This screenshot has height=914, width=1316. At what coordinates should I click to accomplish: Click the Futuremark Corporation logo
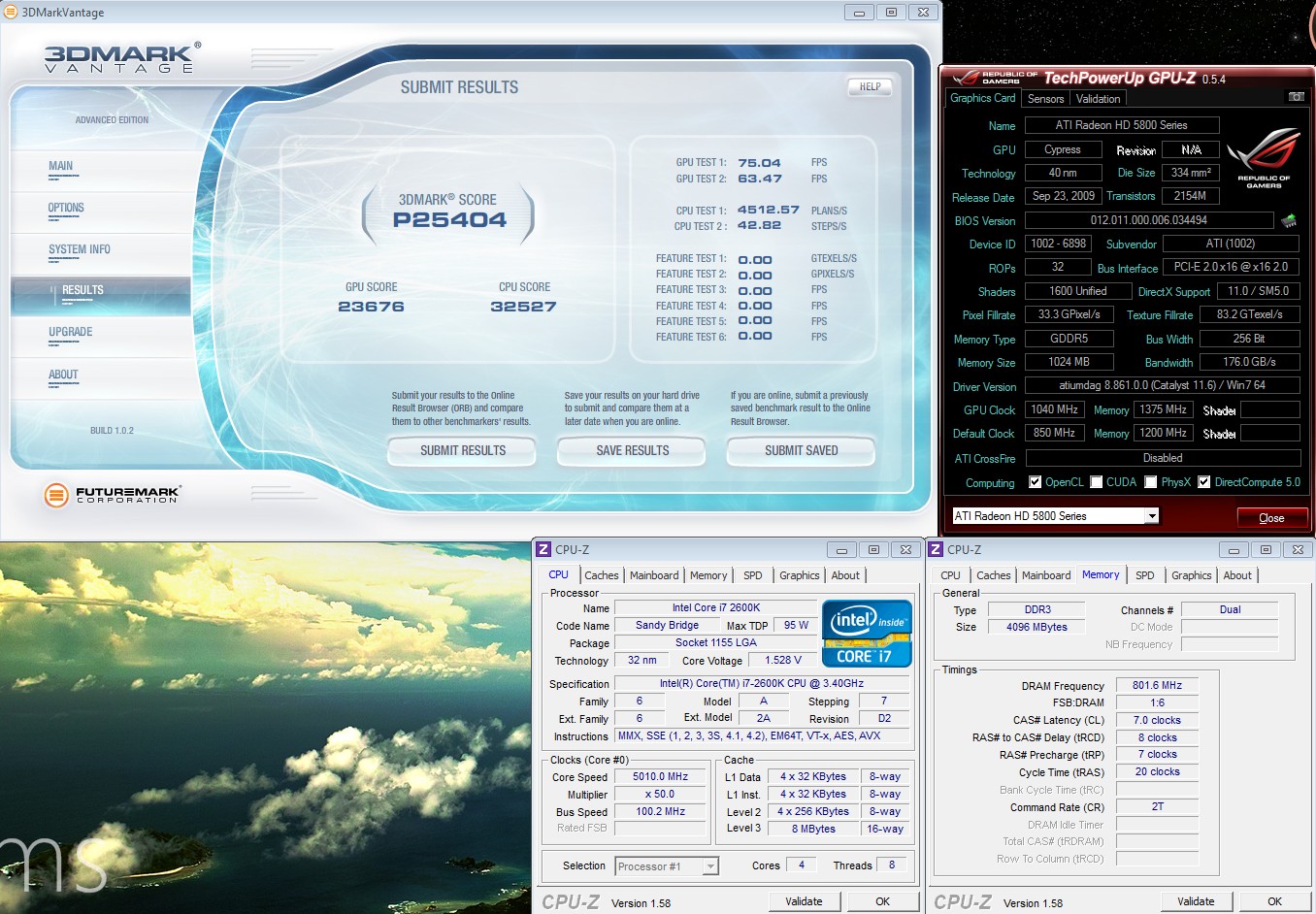pyautogui.click(x=113, y=495)
